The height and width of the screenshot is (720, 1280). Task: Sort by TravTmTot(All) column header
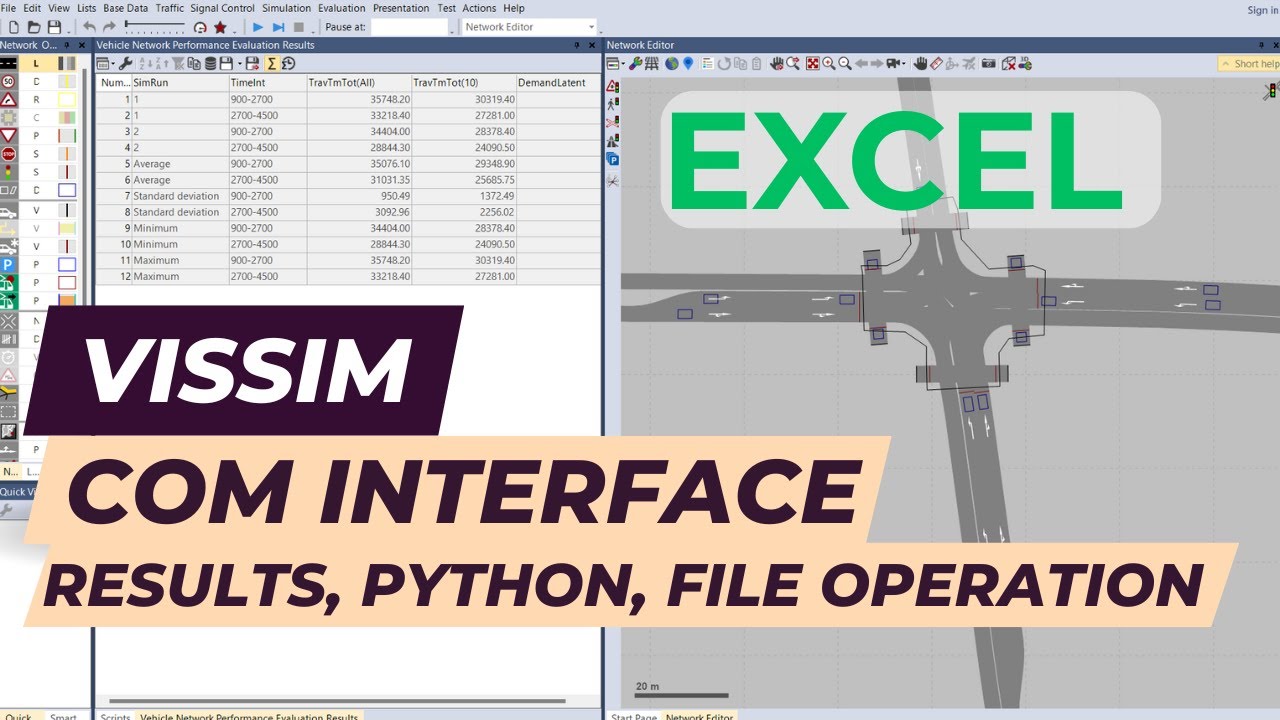coord(360,83)
